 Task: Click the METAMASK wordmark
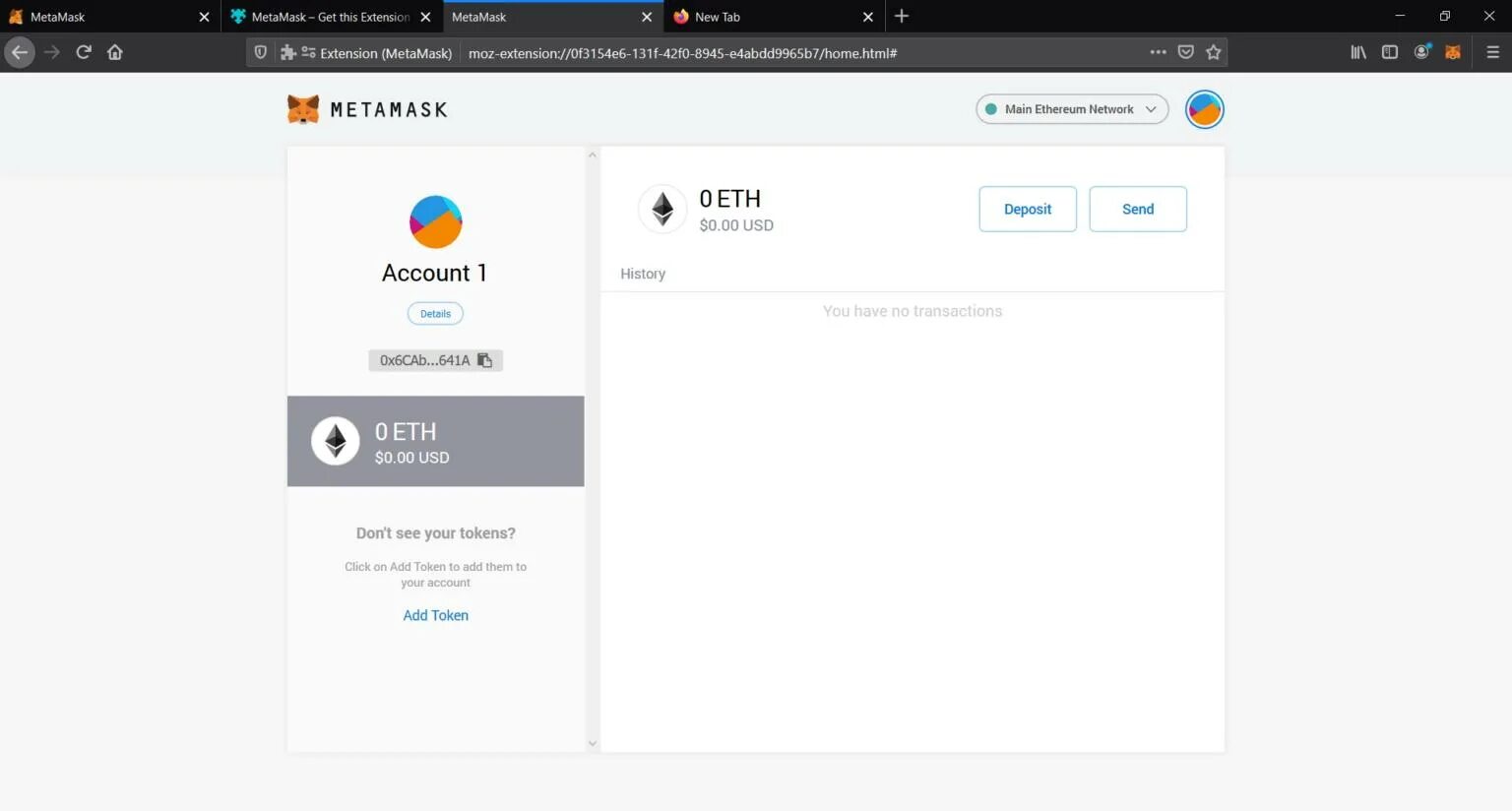point(389,109)
